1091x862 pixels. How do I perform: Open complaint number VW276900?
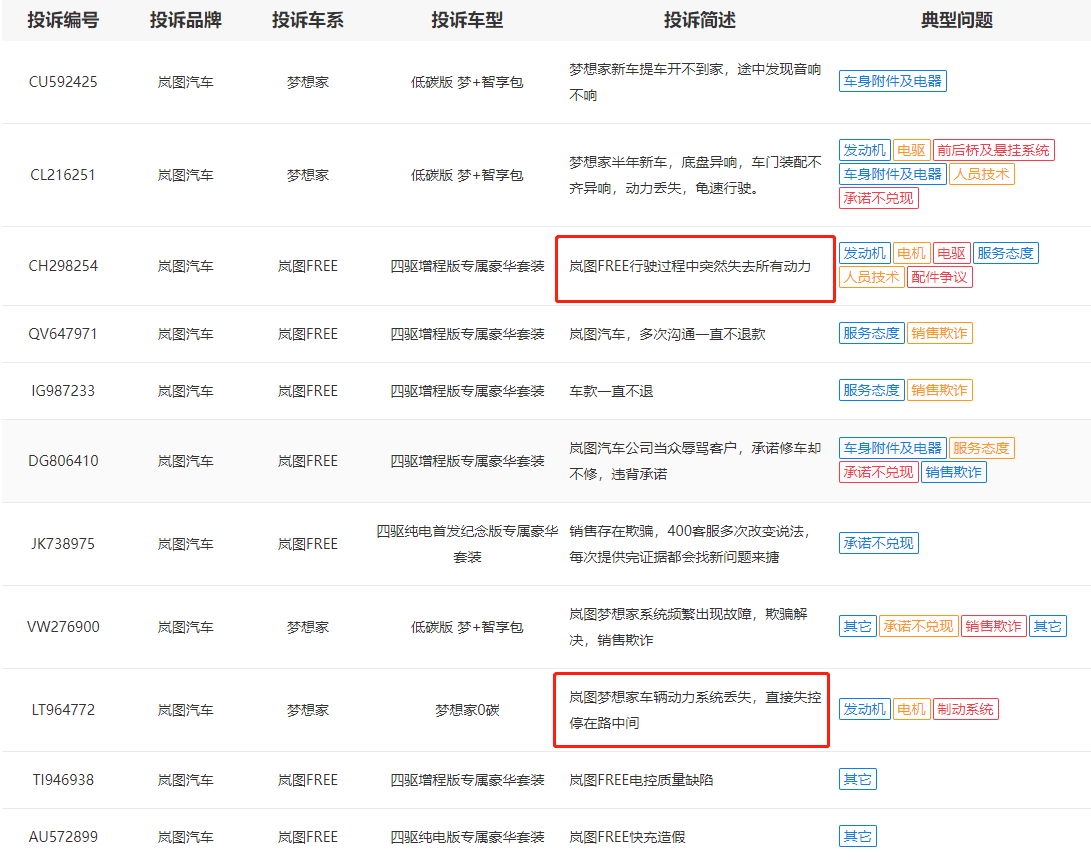[x=63, y=627]
